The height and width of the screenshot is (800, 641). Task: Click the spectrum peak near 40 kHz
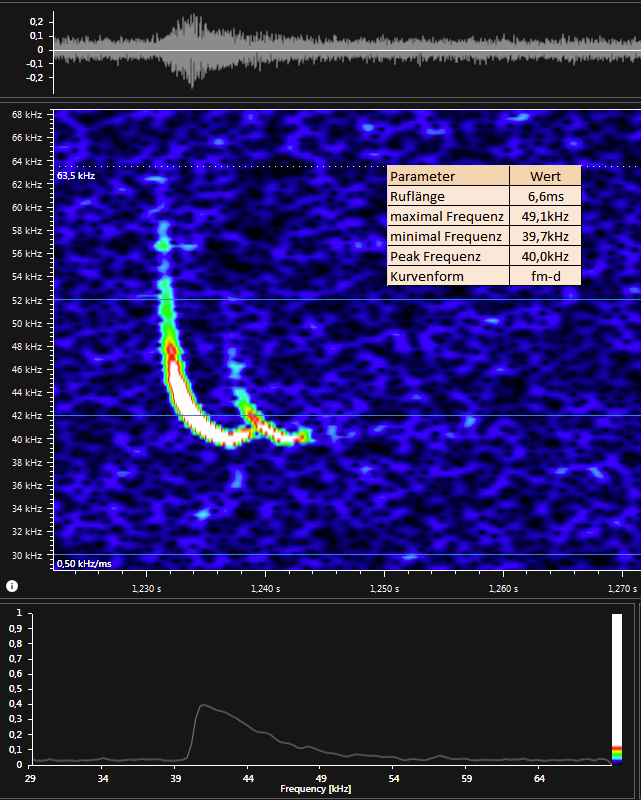click(203, 706)
